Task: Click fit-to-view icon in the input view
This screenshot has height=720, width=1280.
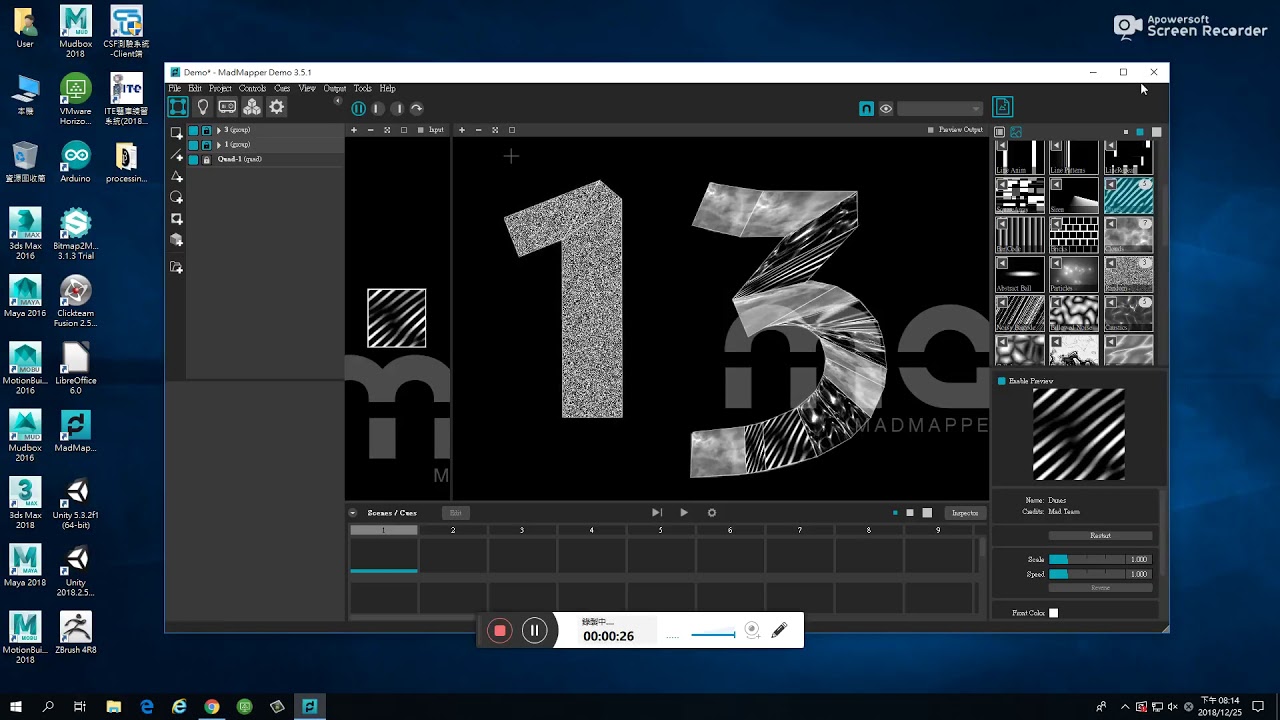Action: point(387,130)
